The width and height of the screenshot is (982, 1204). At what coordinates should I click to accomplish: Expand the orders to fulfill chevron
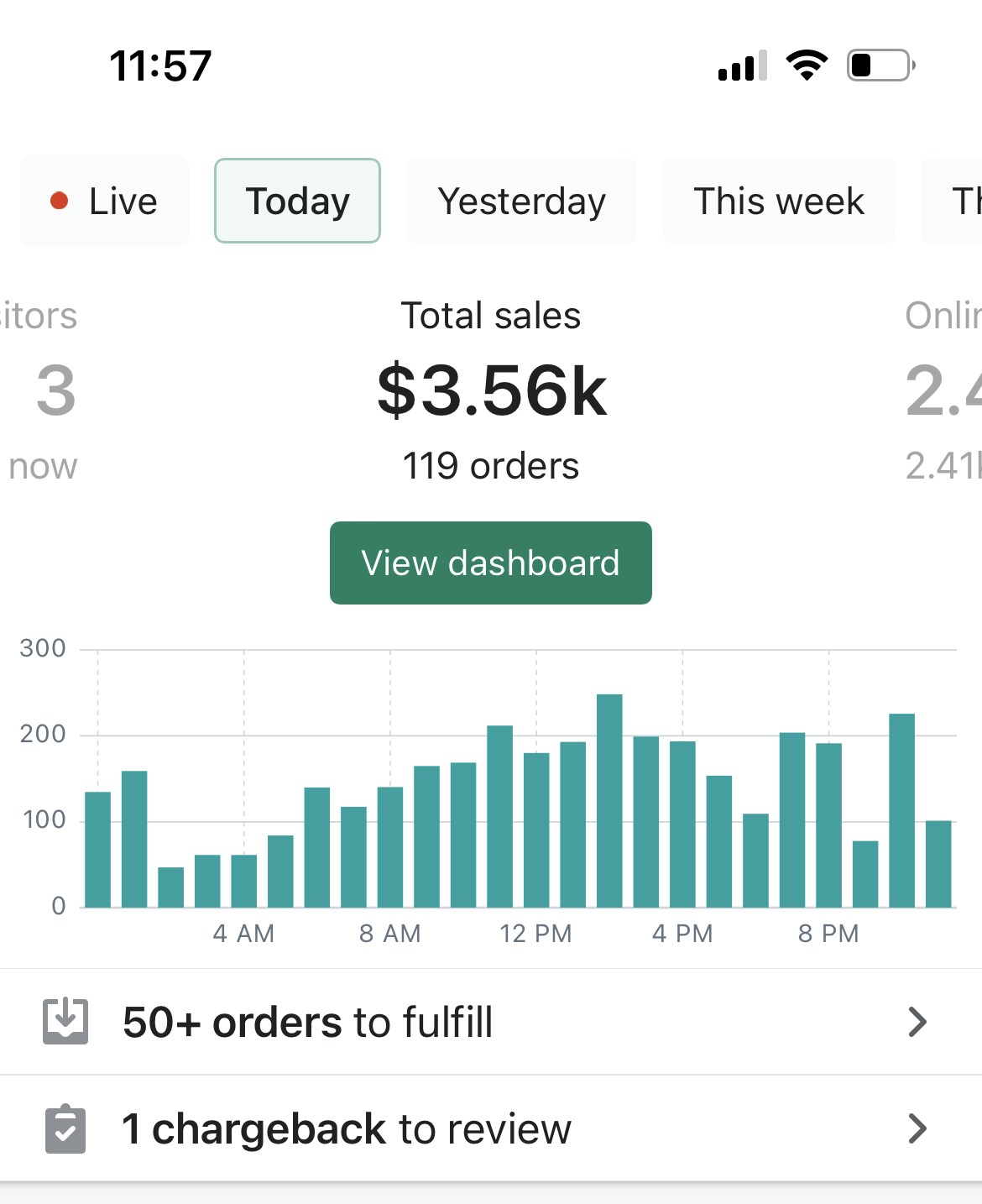[x=917, y=1022]
